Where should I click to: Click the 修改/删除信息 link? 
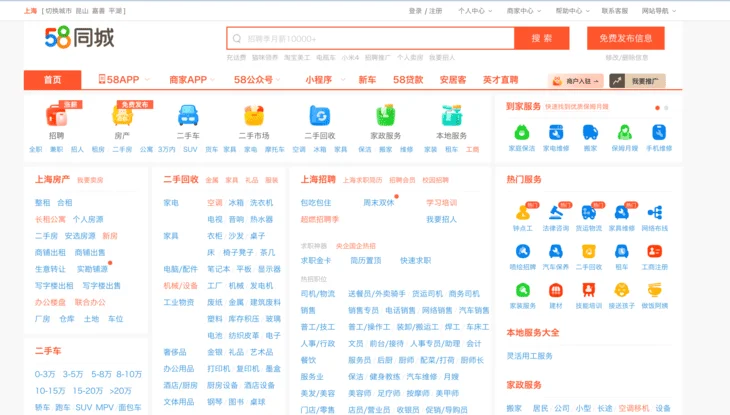click(x=626, y=57)
